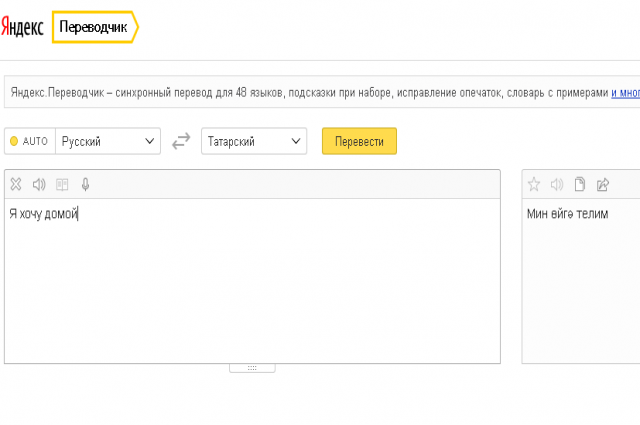Open the Татарский target language dropdown

click(254, 141)
